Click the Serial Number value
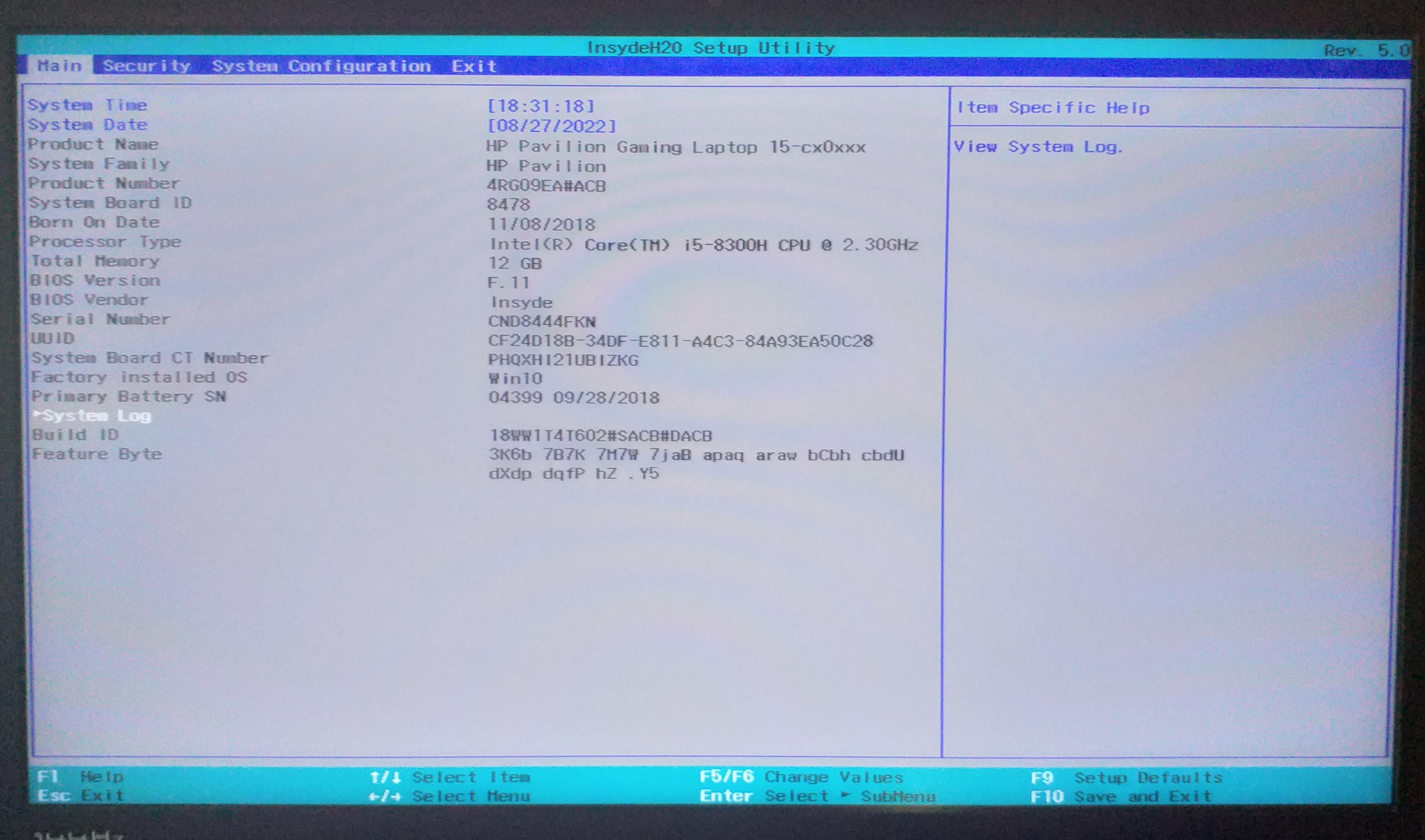1425x840 pixels. pyautogui.click(x=541, y=321)
